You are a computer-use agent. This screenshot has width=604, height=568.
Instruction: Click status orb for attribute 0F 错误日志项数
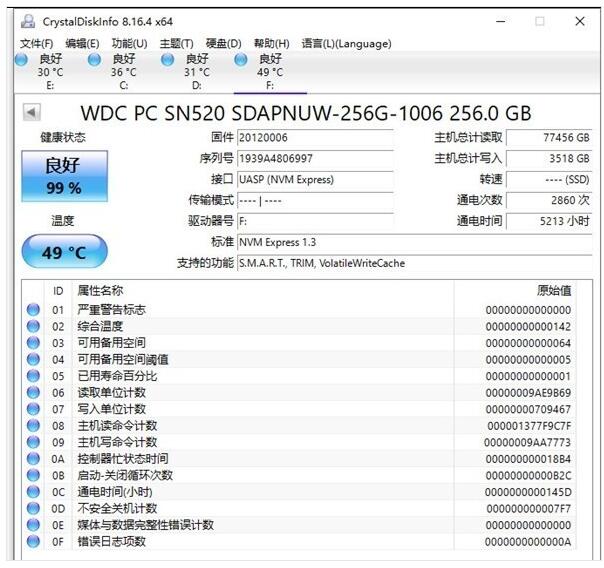tap(34, 541)
